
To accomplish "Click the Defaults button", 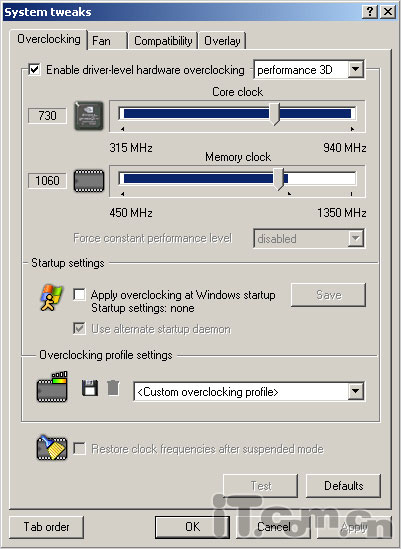I will click(343, 486).
